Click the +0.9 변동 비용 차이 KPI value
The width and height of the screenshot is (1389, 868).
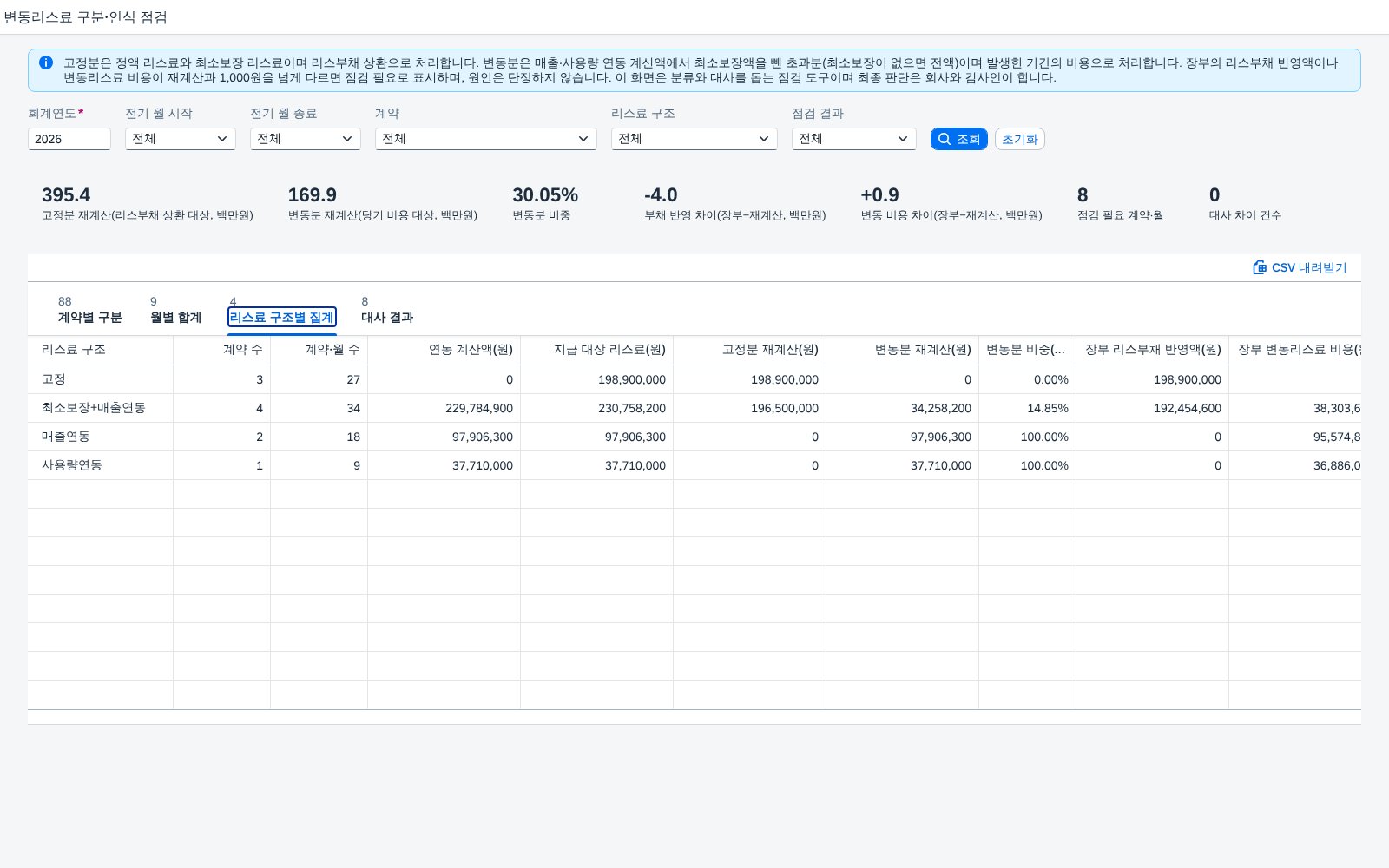click(879, 195)
